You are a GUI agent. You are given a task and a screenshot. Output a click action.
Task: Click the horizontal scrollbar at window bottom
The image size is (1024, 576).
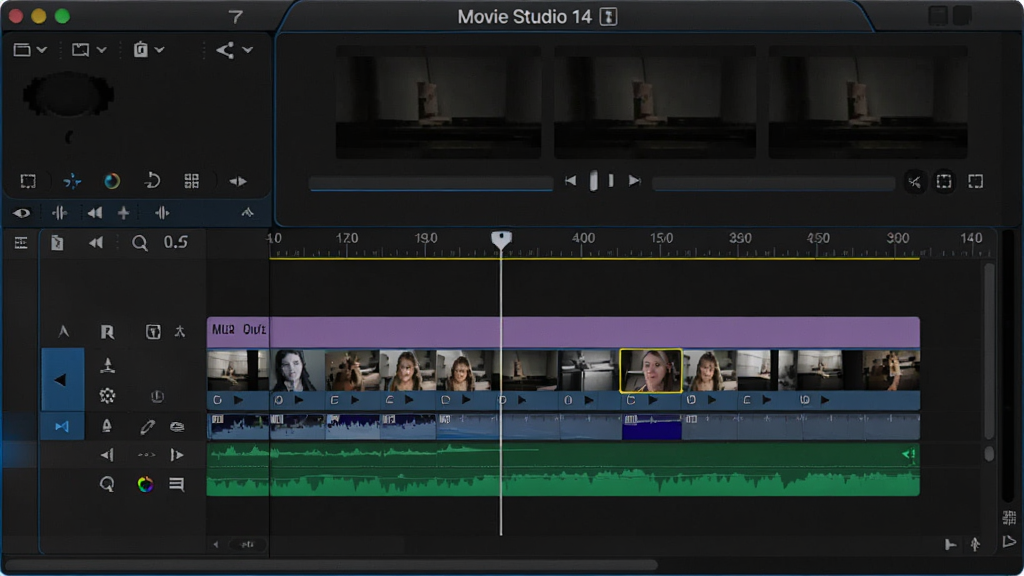coord(331,565)
